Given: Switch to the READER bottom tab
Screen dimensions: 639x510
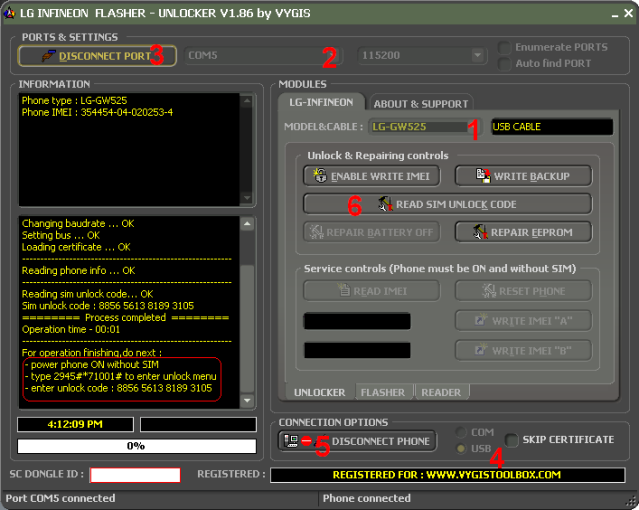Looking at the screenshot, I should 441,392.
